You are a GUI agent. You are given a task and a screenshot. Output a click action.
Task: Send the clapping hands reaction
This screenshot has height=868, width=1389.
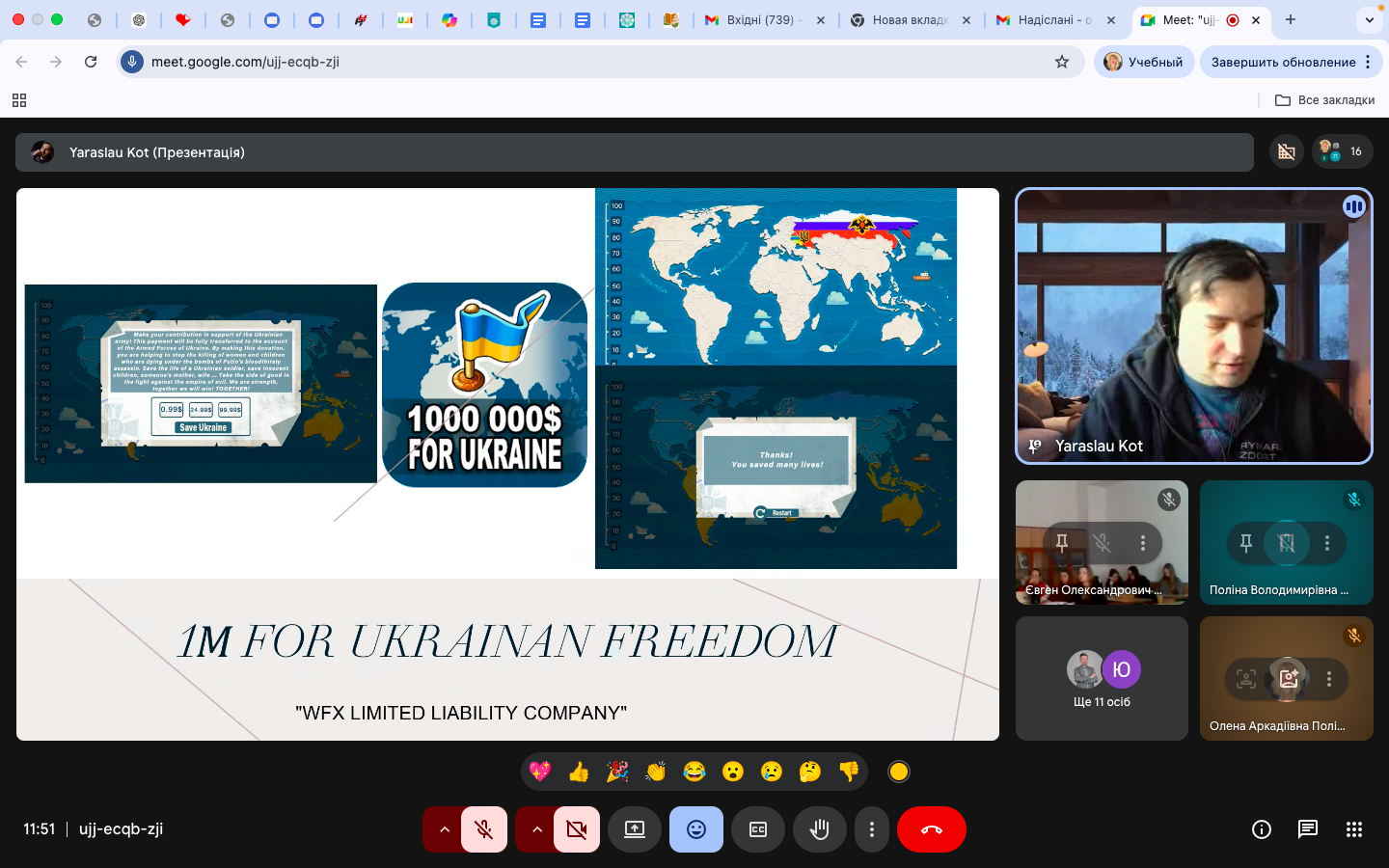click(656, 772)
